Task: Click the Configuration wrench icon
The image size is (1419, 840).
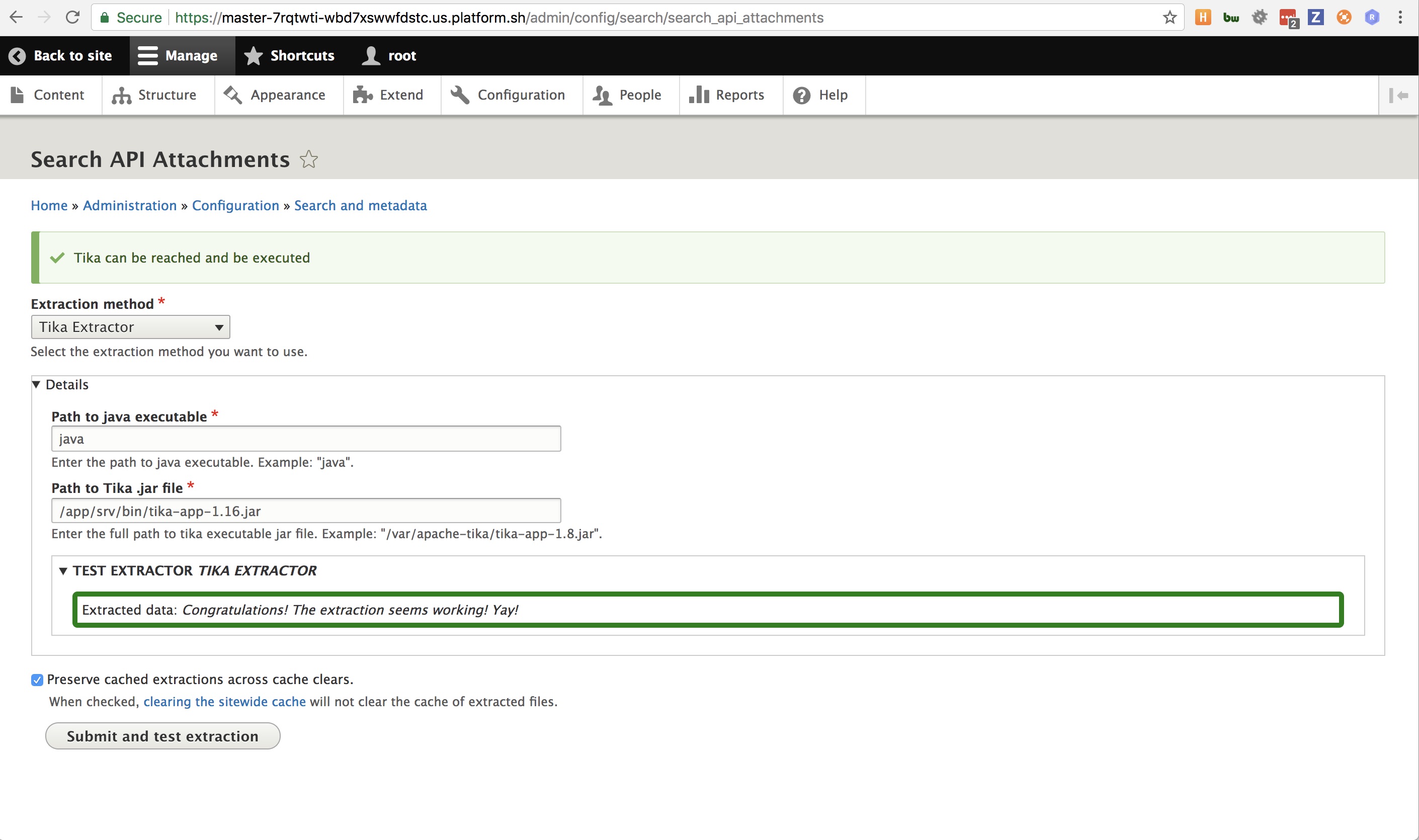Action: point(460,95)
